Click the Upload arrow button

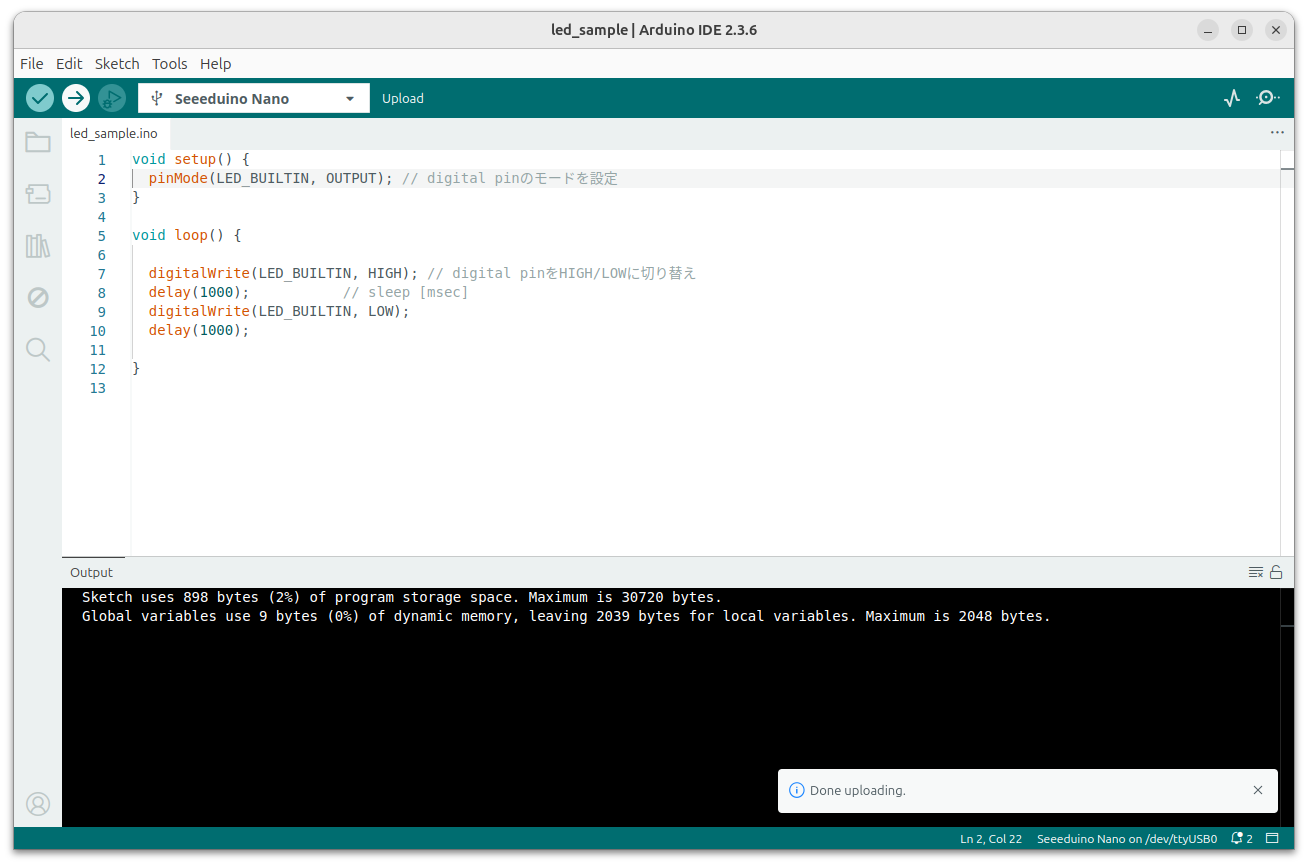[x=76, y=98]
